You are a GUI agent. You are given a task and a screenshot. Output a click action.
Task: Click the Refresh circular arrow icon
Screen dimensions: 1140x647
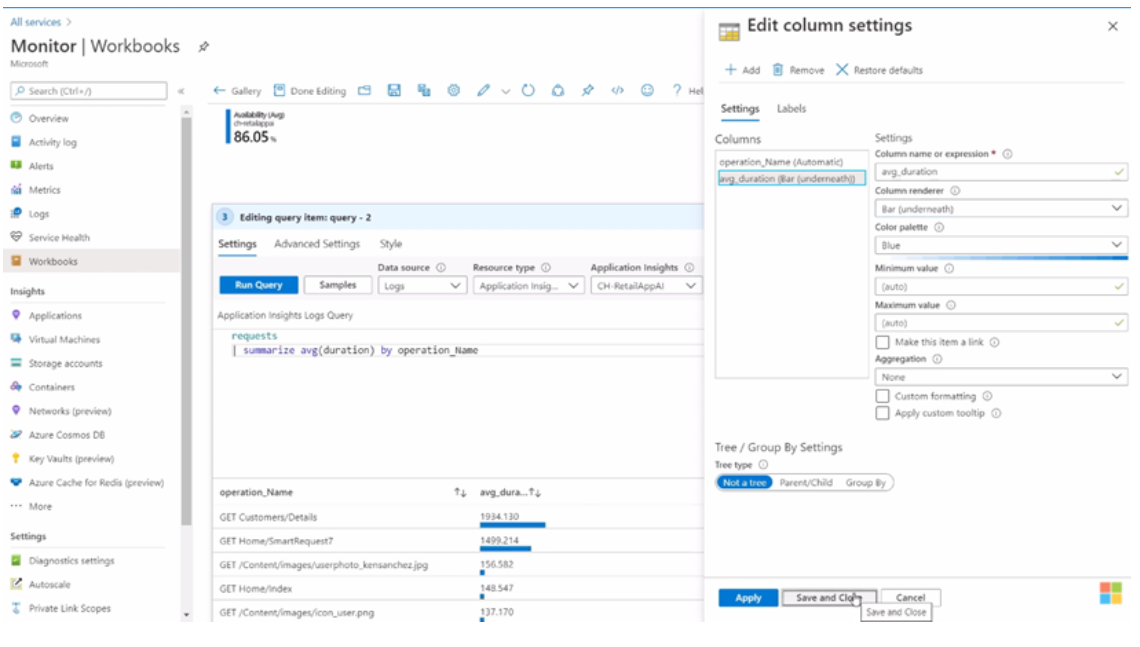coord(529,91)
